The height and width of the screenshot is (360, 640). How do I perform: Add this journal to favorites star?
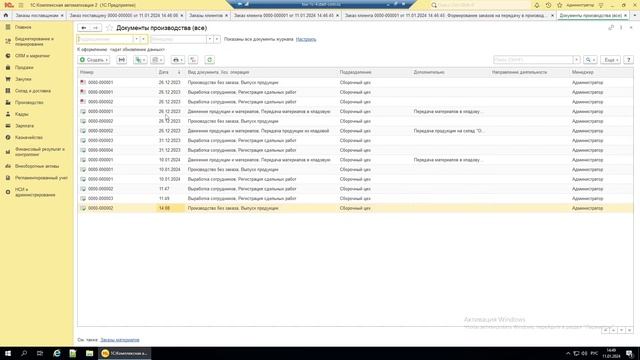(x=109, y=28)
